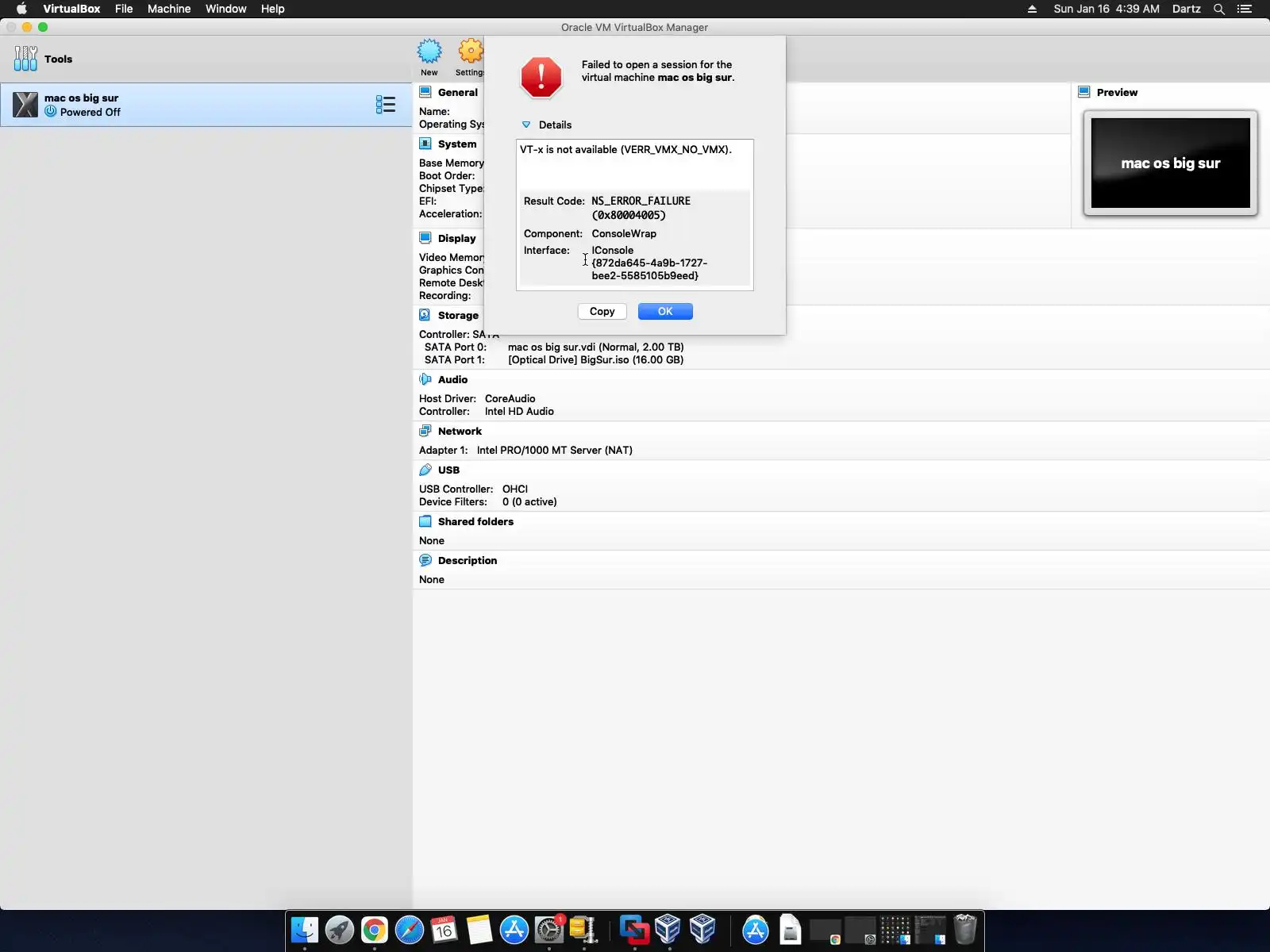
Task: Launch Safari from the Dock
Action: 410,929
